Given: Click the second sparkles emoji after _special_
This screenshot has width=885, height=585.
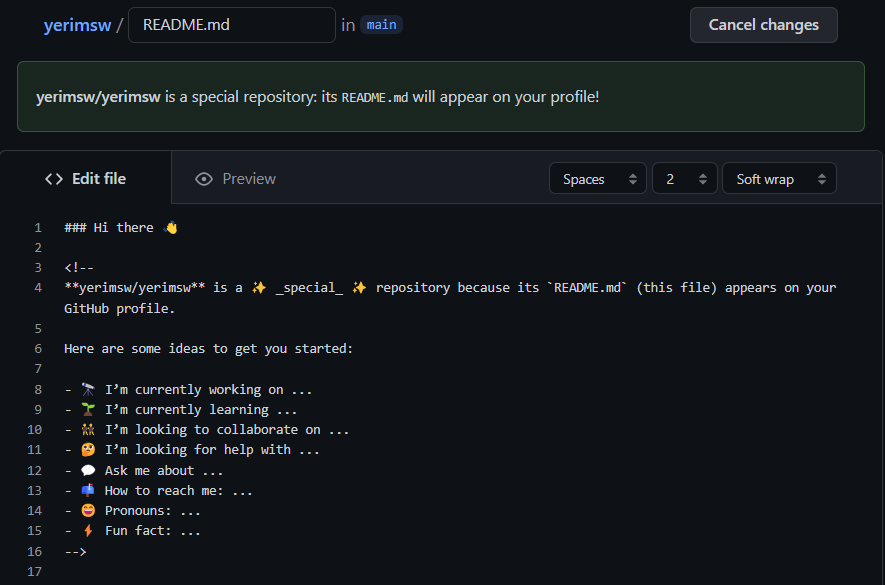Looking at the screenshot, I should tap(359, 288).
